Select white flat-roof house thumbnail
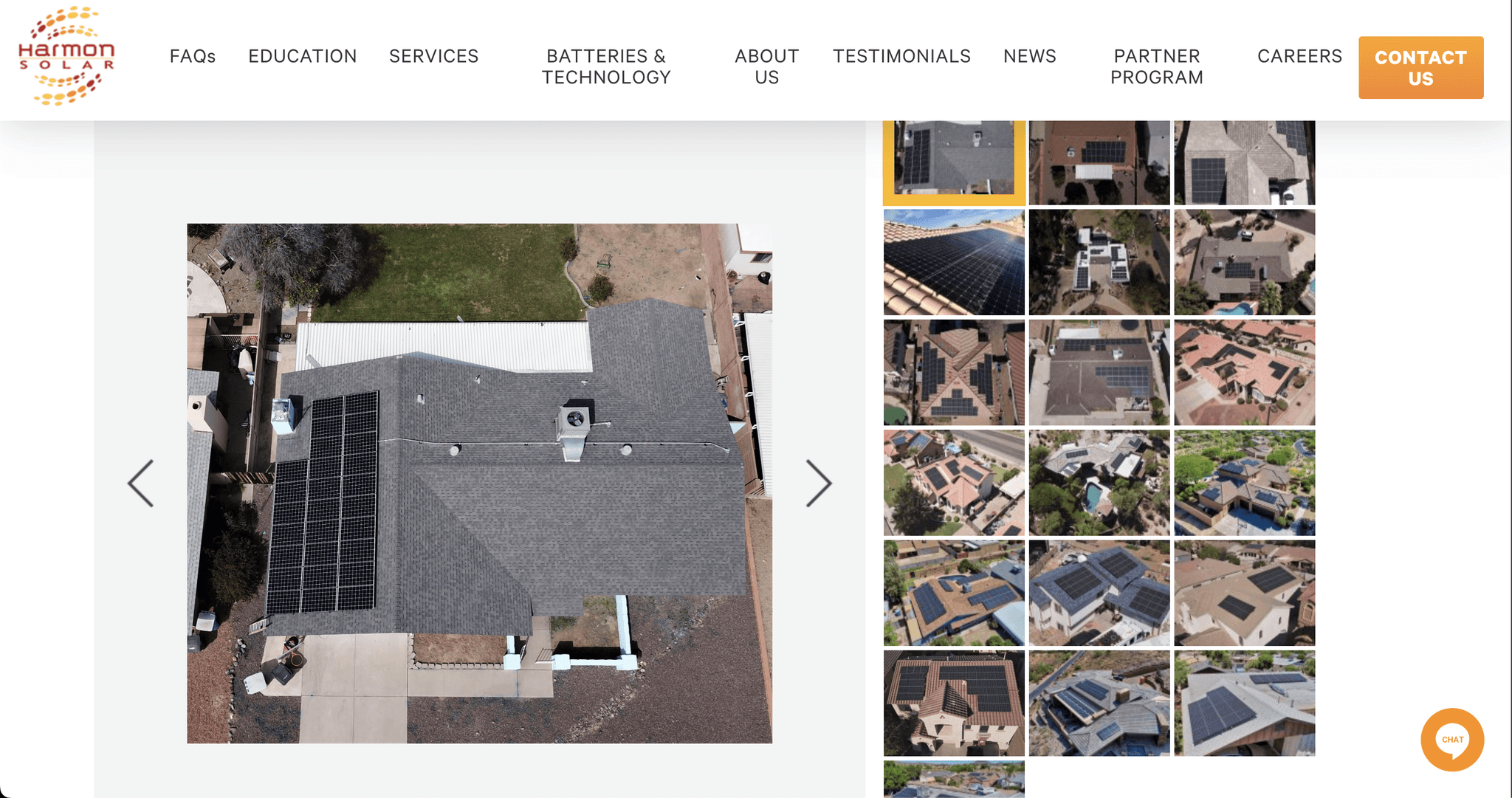This screenshot has height=798, width=1512. point(1099,262)
